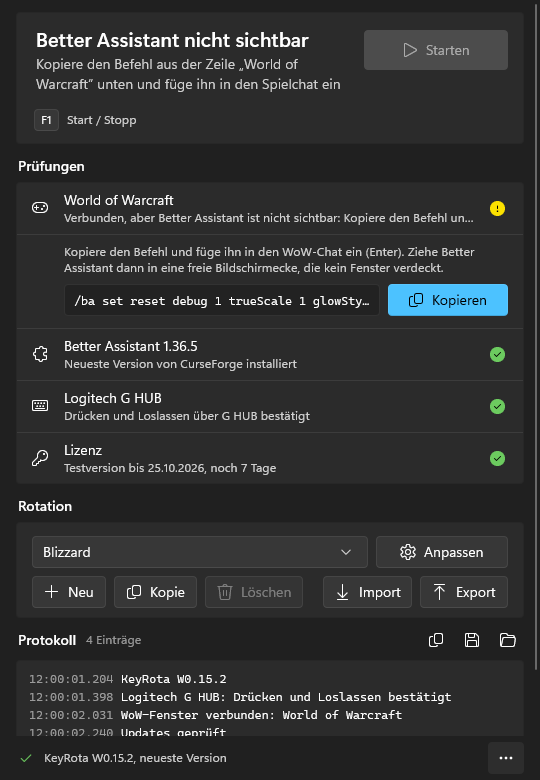Click the puzzle icon for Better Assistant
Screen dimensions: 540x780
(x=40, y=354)
